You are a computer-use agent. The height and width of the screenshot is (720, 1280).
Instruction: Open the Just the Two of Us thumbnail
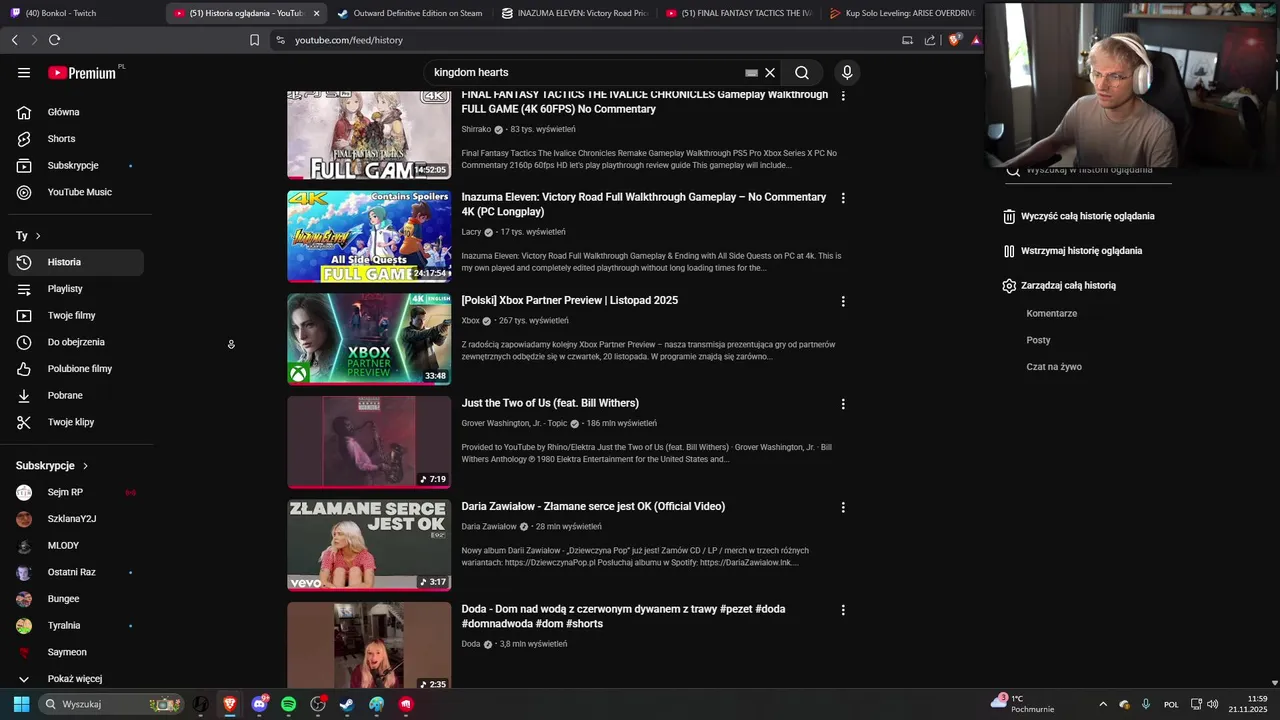(x=369, y=442)
